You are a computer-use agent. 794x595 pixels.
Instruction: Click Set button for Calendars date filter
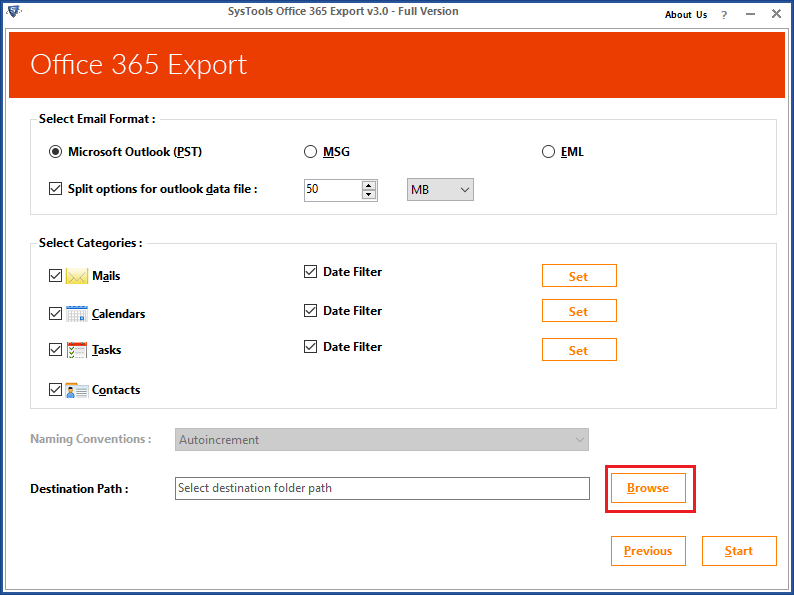coord(579,311)
